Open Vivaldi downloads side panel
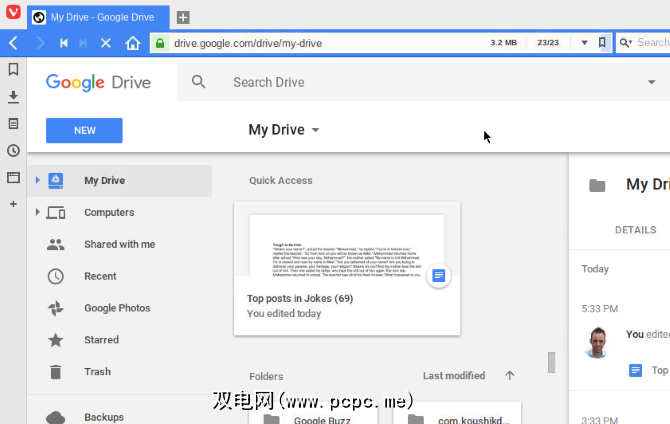The image size is (670, 424). tap(13, 97)
